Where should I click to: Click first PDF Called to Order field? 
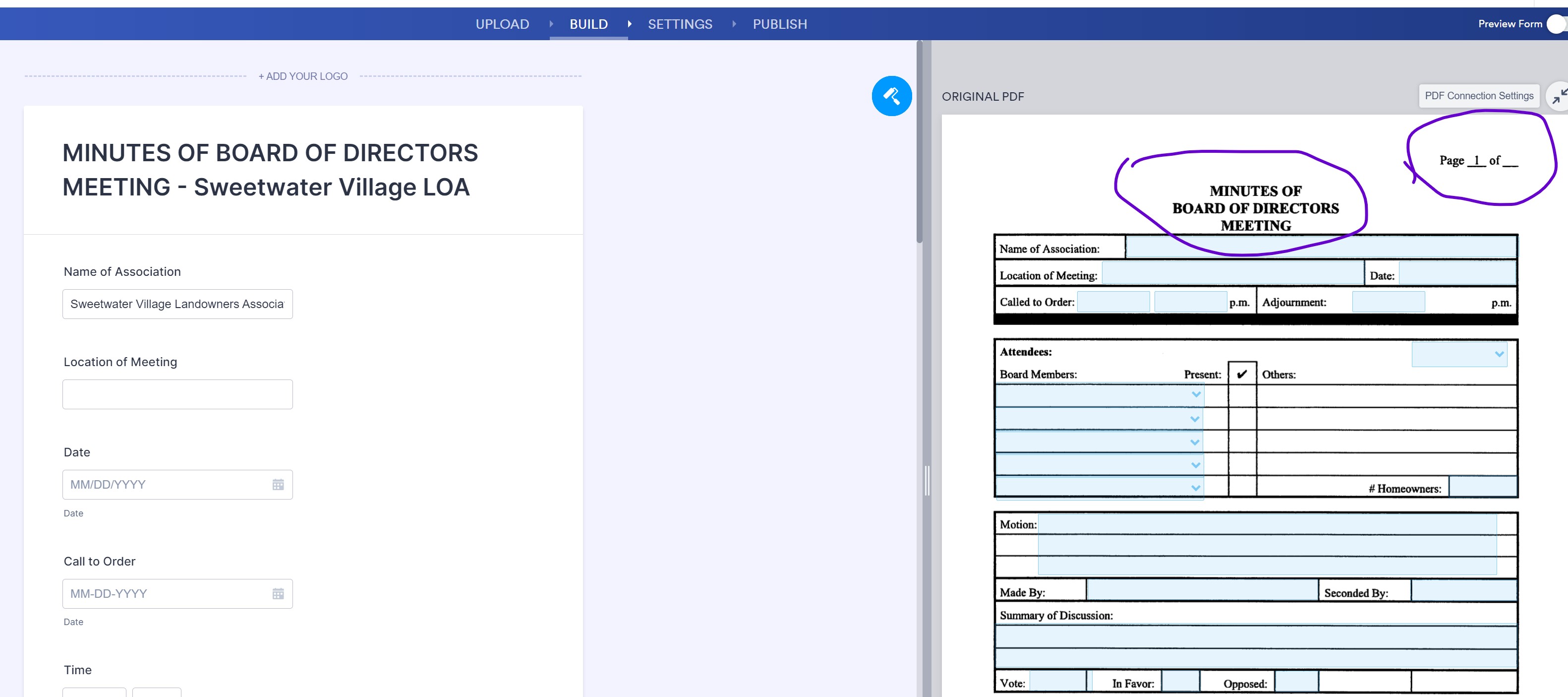point(1113,302)
